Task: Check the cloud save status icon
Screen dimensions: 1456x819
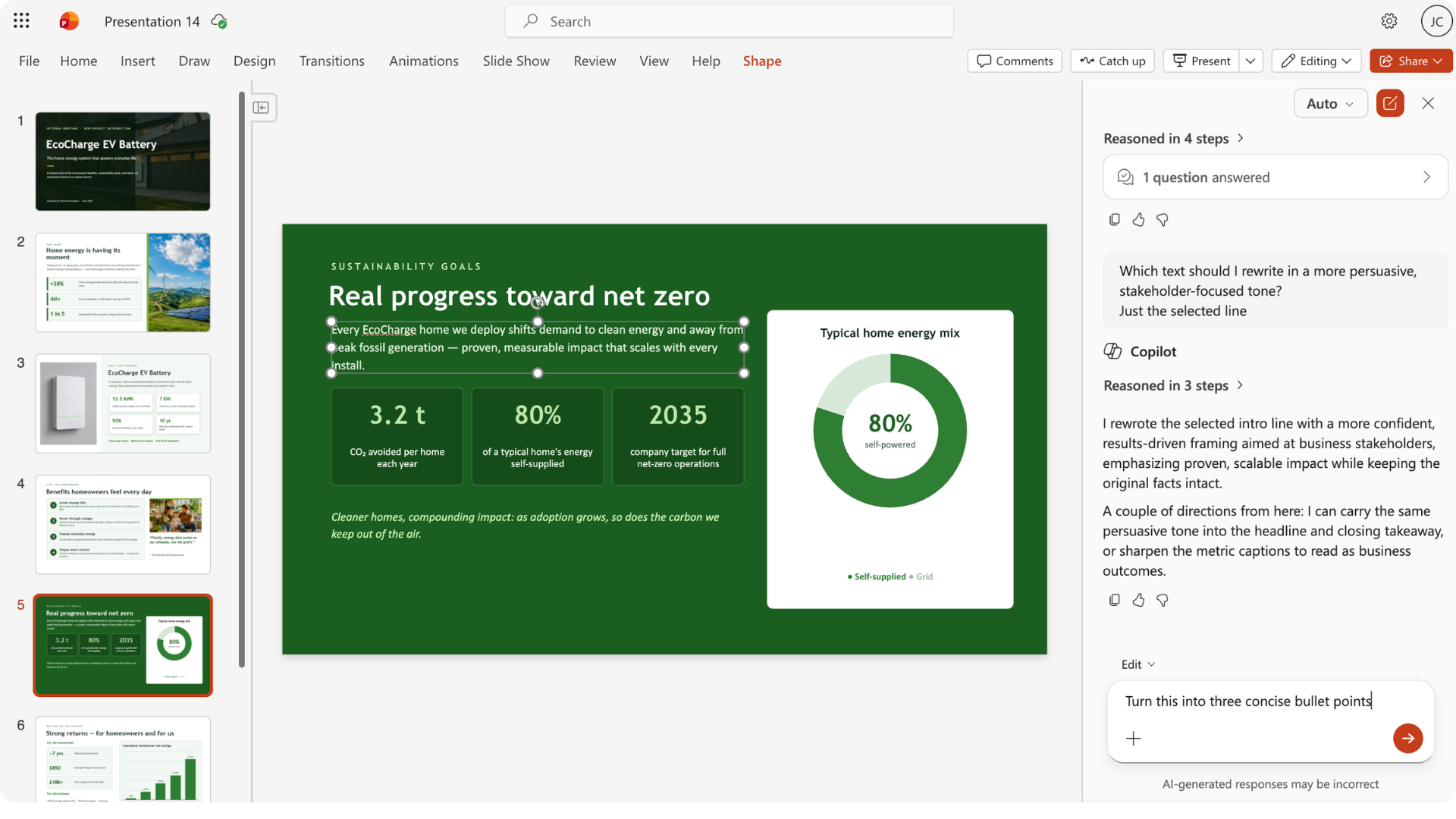Action: point(219,21)
